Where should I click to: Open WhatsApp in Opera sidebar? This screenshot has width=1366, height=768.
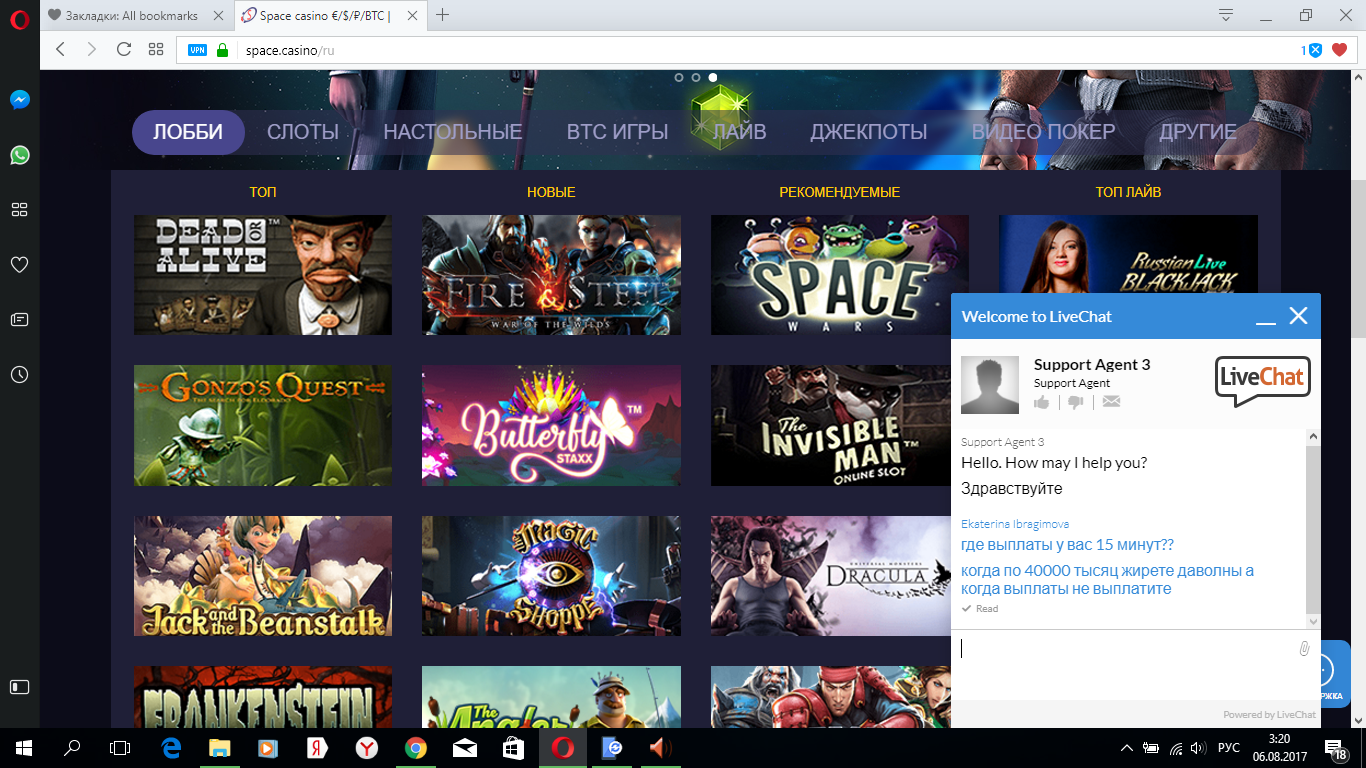coord(19,155)
